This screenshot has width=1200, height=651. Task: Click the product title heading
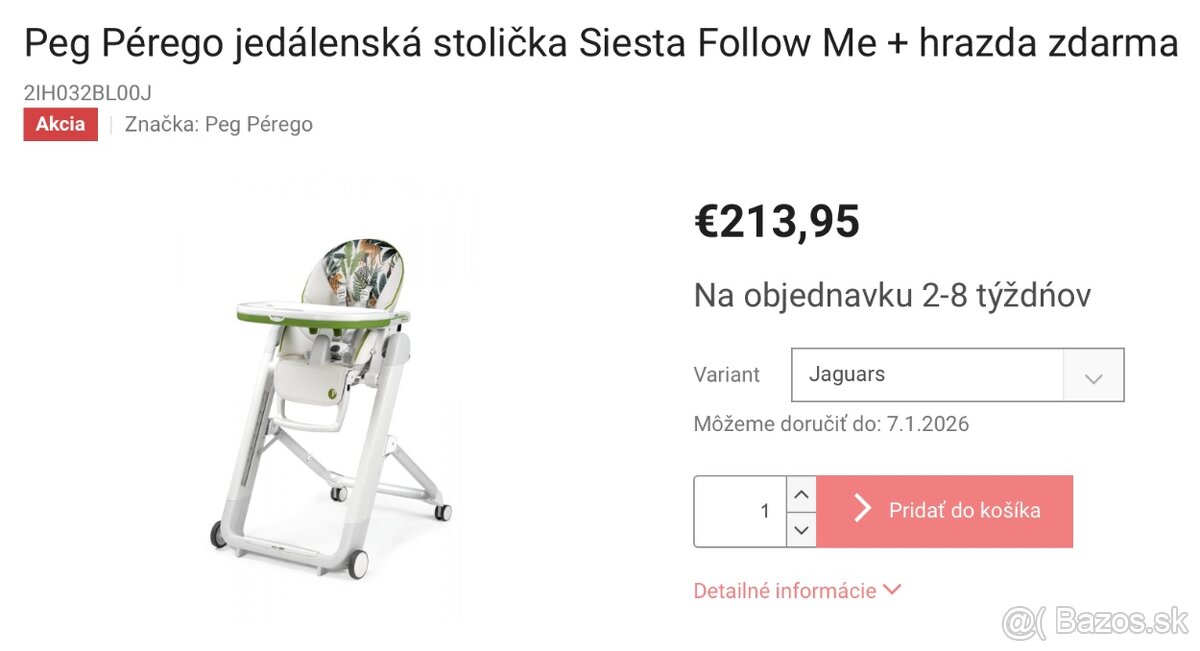(x=598, y=43)
